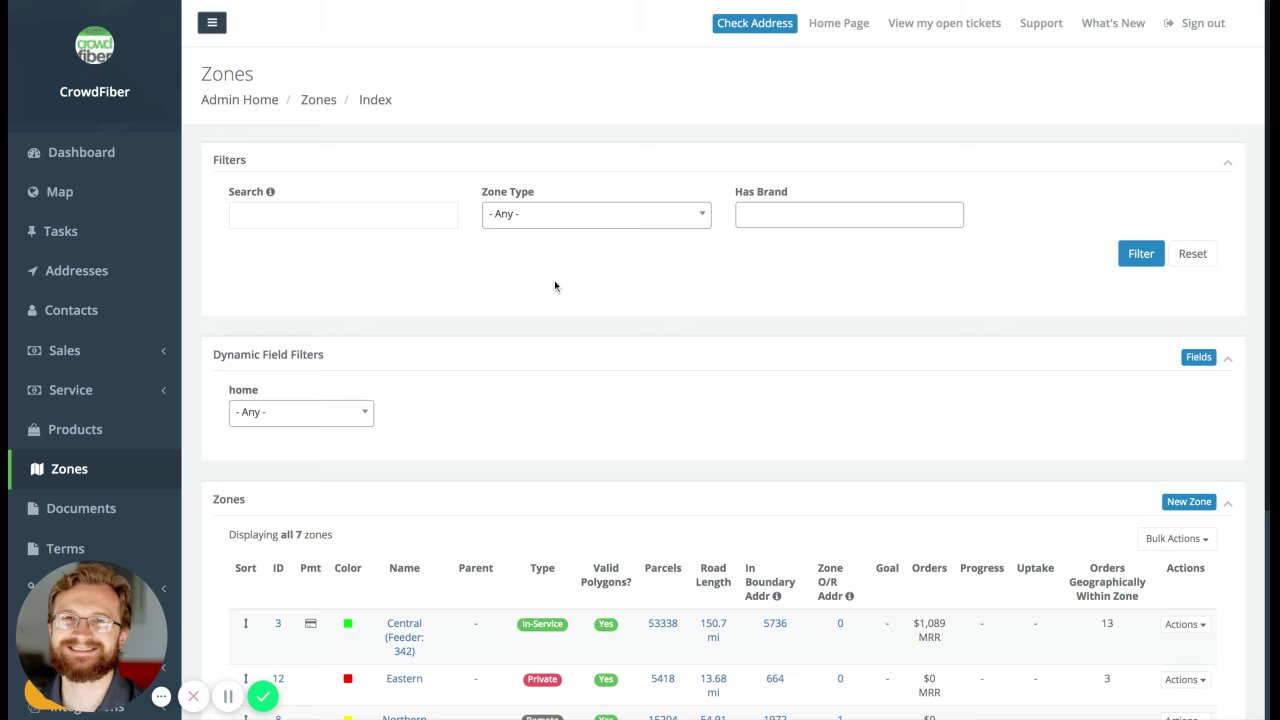Toggle the sidebar hamburger menu

tap(212, 23)
